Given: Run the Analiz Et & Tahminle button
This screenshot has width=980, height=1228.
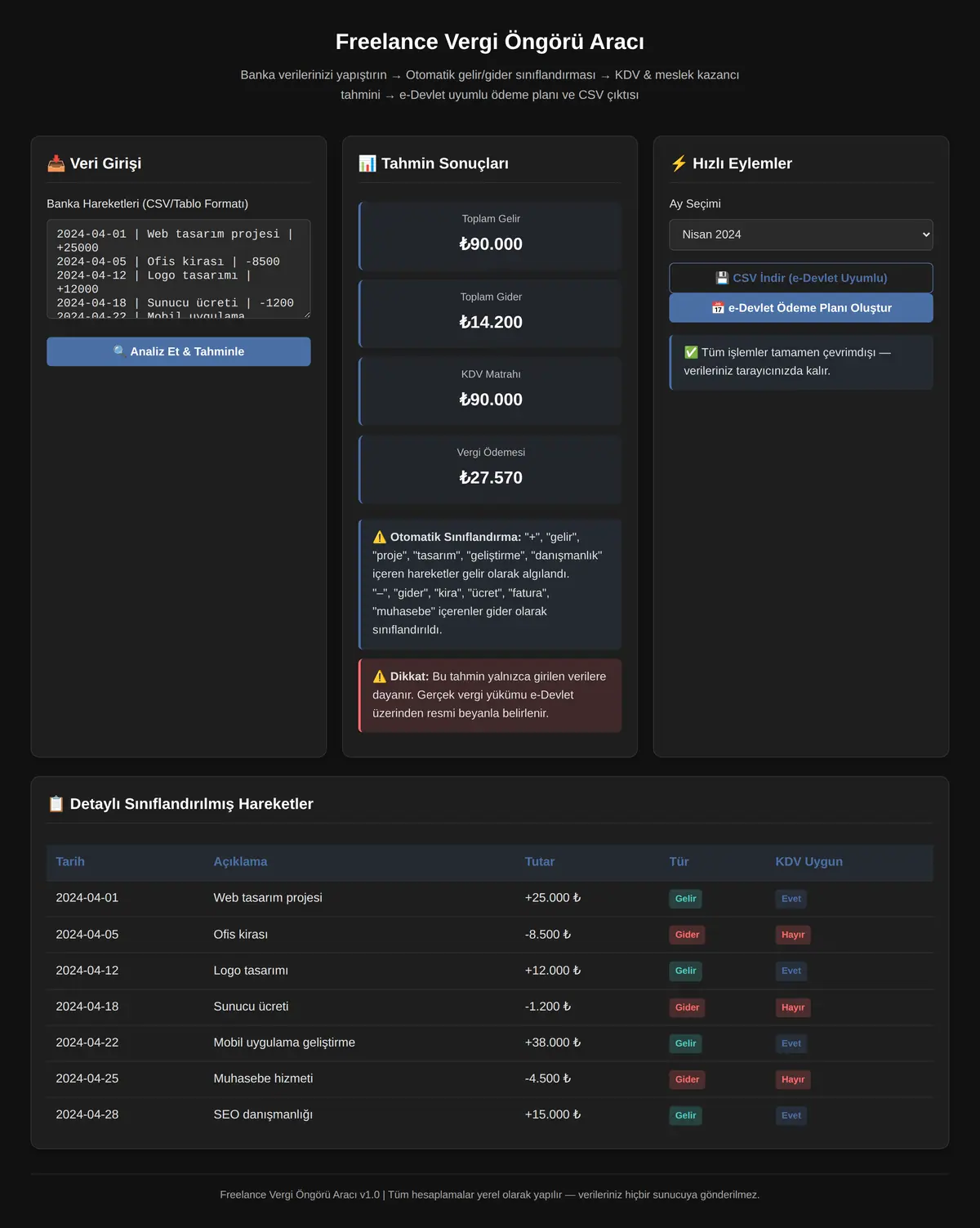Looking at the screenshot, I should [179, 351].
